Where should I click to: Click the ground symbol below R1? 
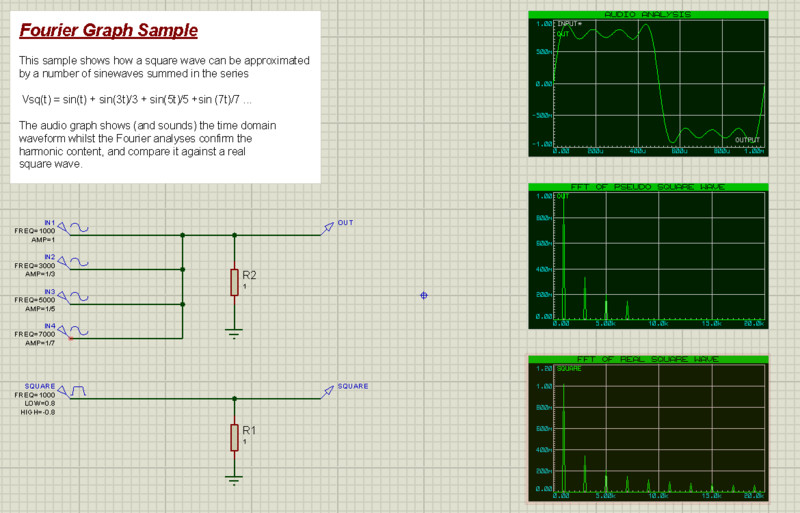coord(234,478)
